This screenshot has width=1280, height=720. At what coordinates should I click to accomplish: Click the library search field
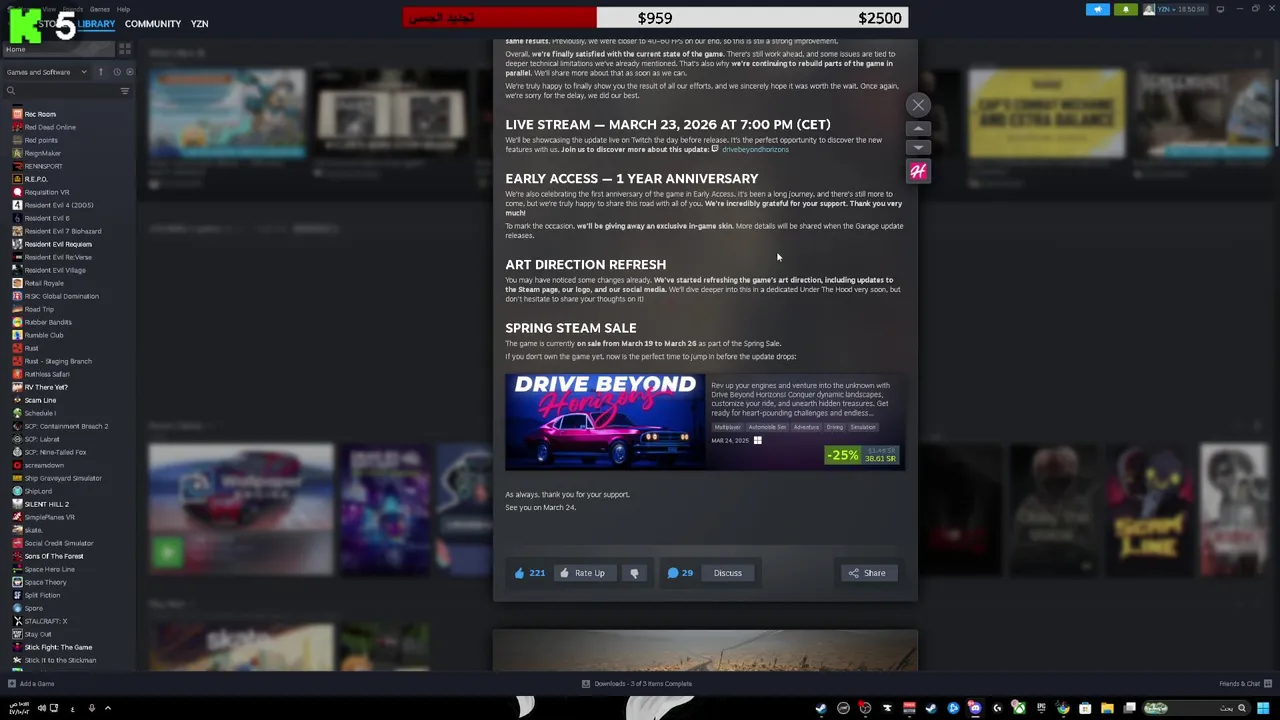coord(60,91)
